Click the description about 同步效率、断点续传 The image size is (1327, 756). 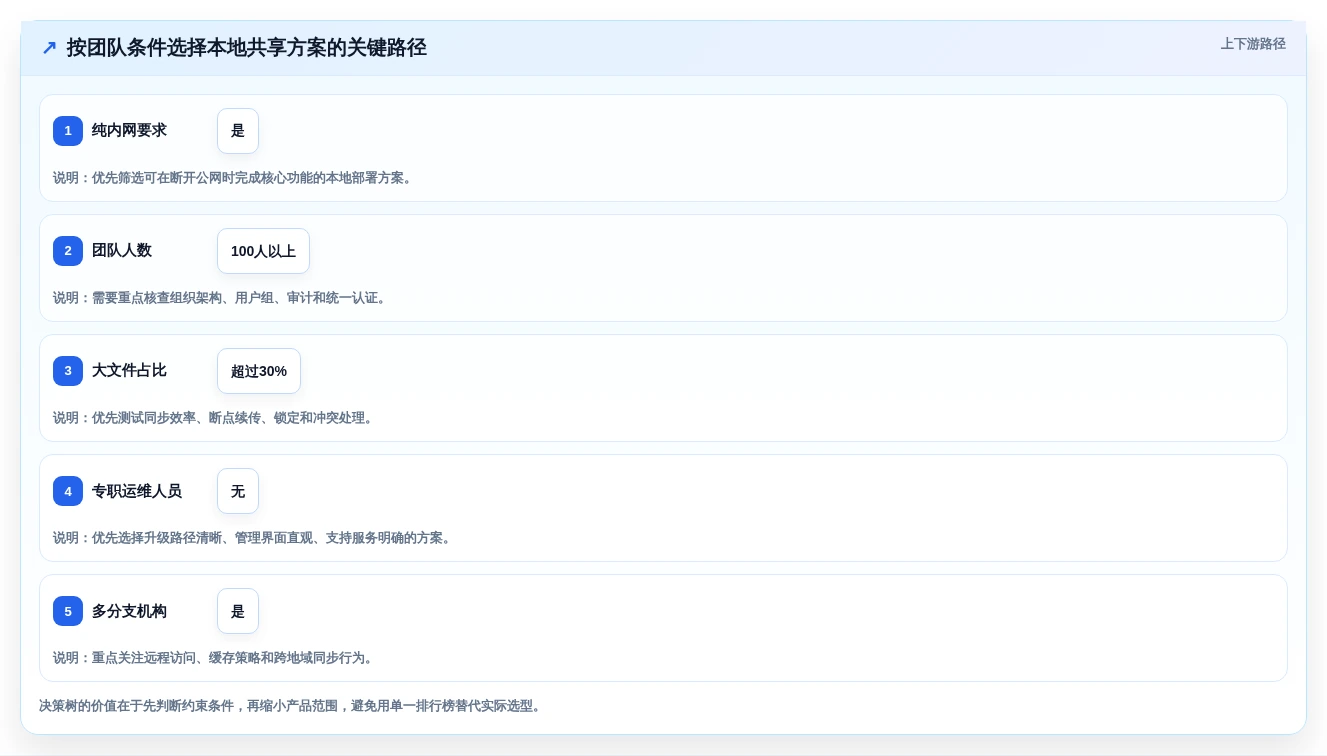pyautogui.click(x=215, y=418)
